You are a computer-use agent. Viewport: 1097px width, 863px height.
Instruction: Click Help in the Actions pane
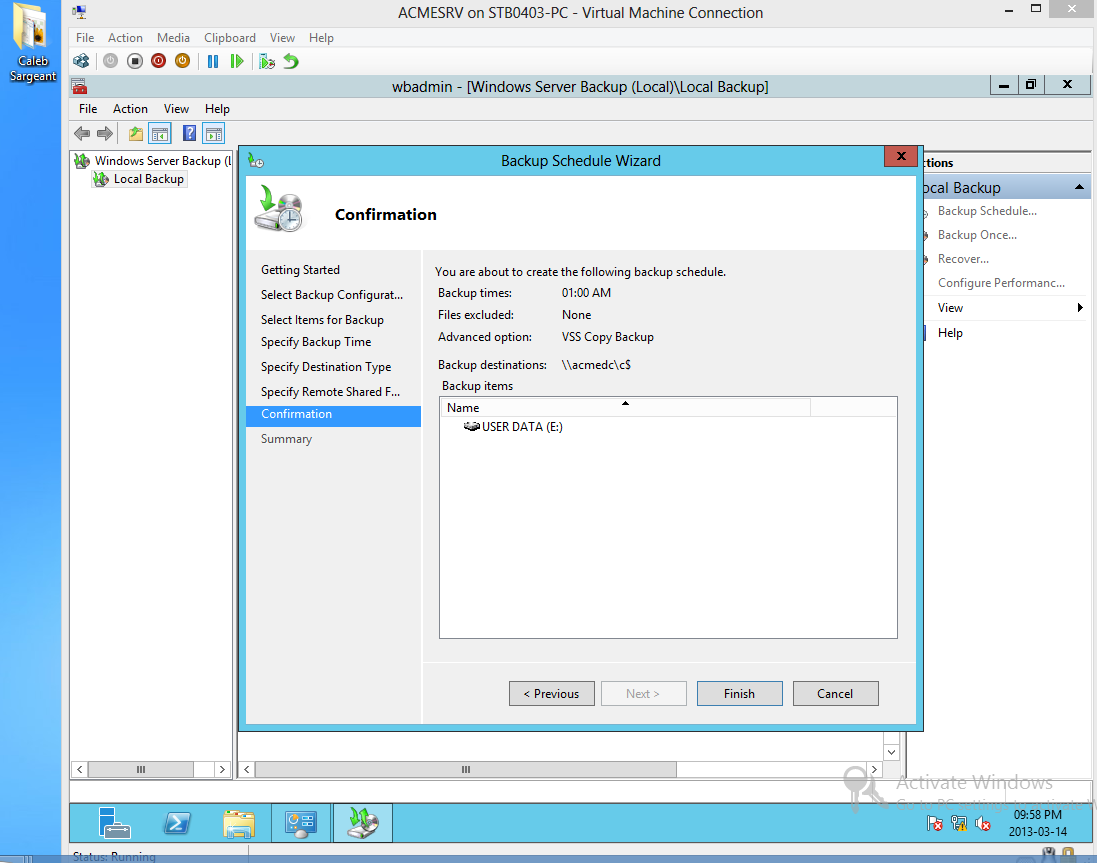coord(950,333)
